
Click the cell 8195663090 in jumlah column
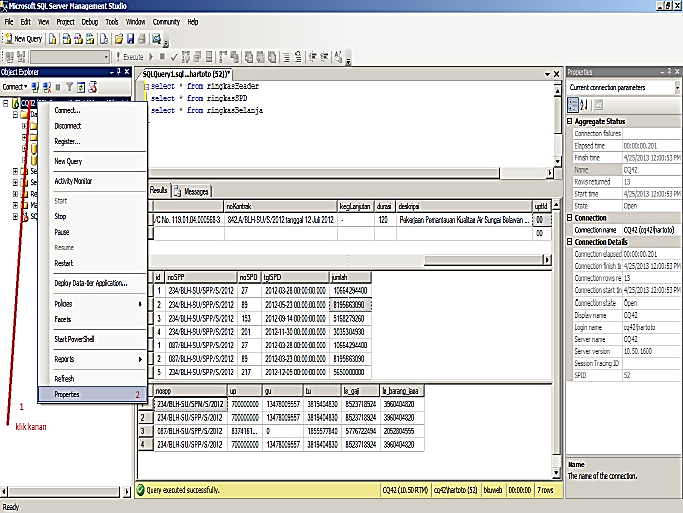351,304
